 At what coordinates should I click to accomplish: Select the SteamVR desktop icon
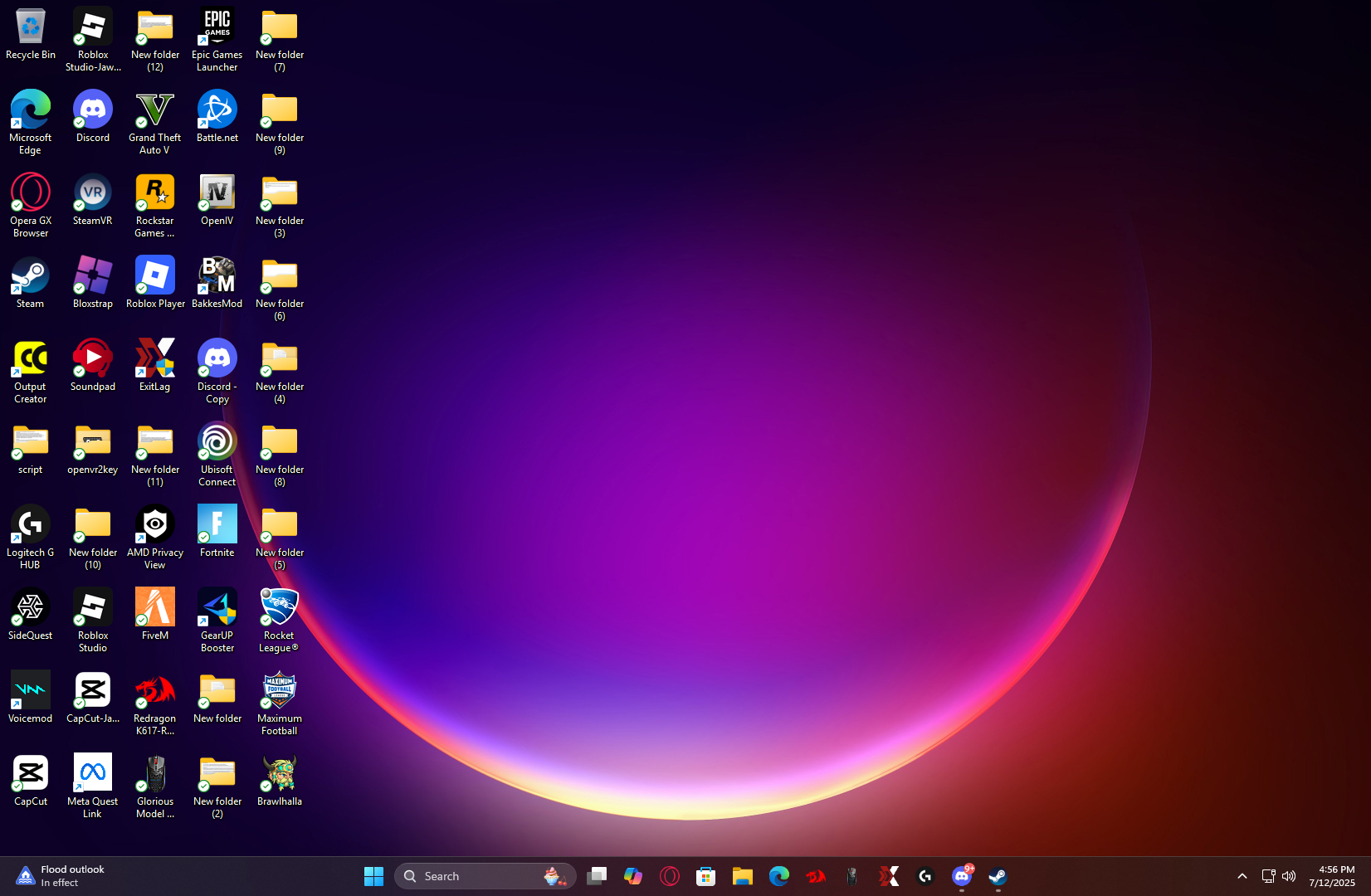click(93, 200)
